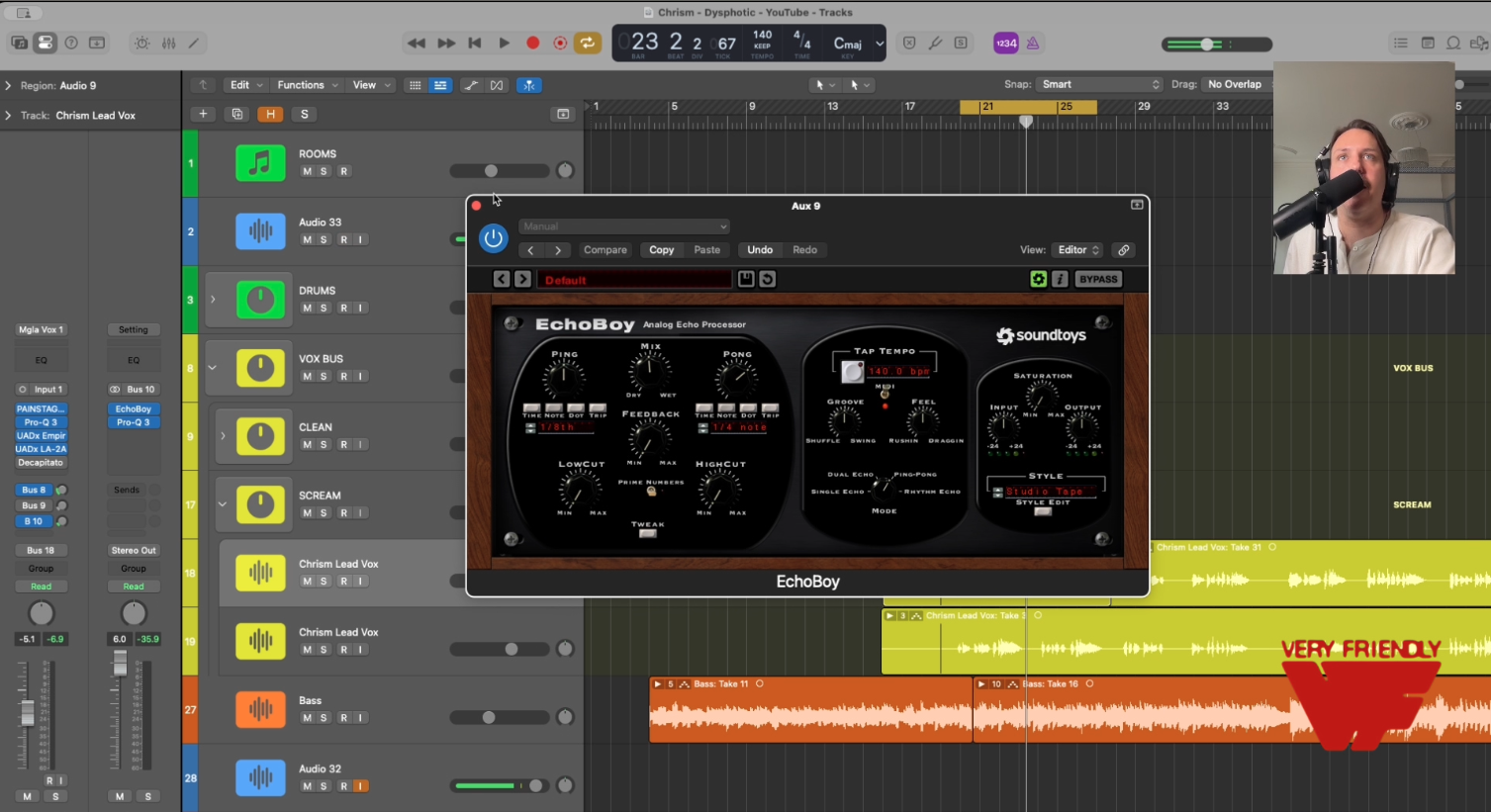Screen dimensions: 1491x812
Task: Collapse the VOX BUS track stack
Action: [213, 367]
